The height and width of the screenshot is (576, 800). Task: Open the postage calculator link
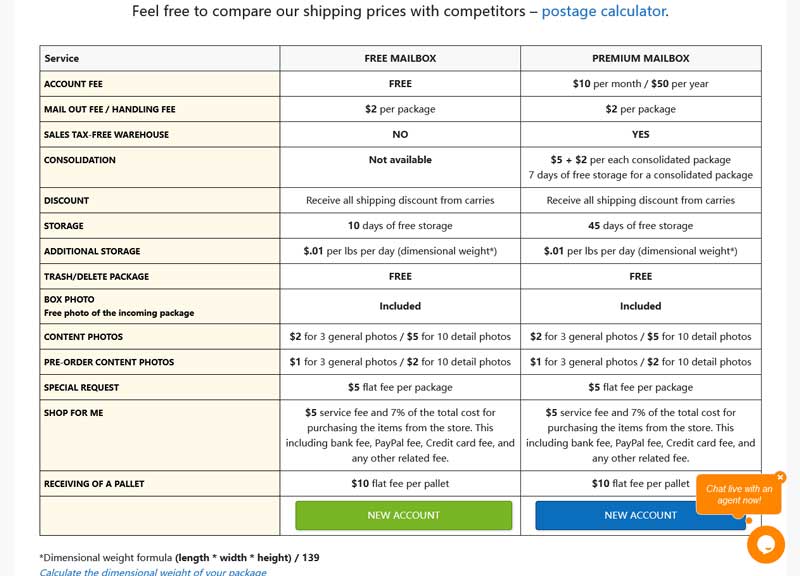603,12
